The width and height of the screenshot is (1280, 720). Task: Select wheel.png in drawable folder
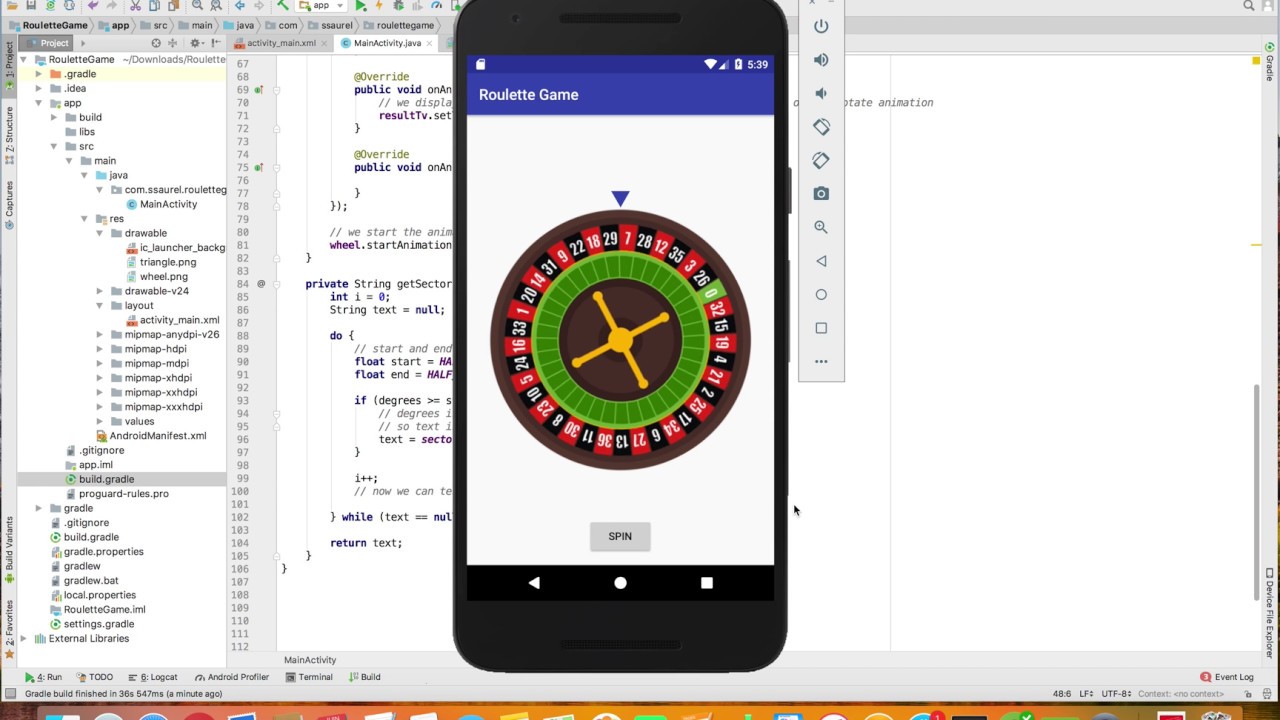pos(156,276)
